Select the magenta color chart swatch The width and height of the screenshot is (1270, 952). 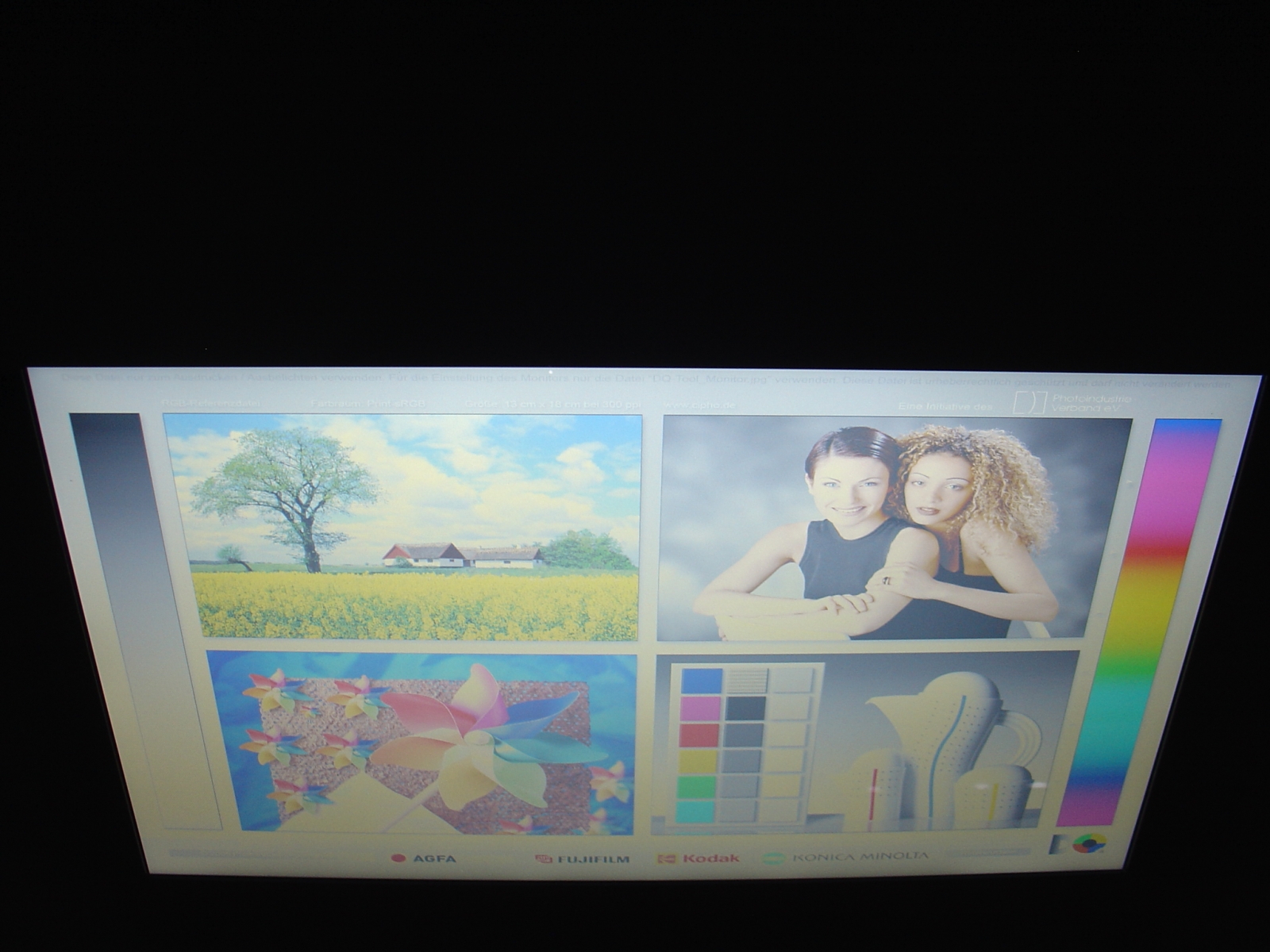pyautogui.click(x=700, y=708)
